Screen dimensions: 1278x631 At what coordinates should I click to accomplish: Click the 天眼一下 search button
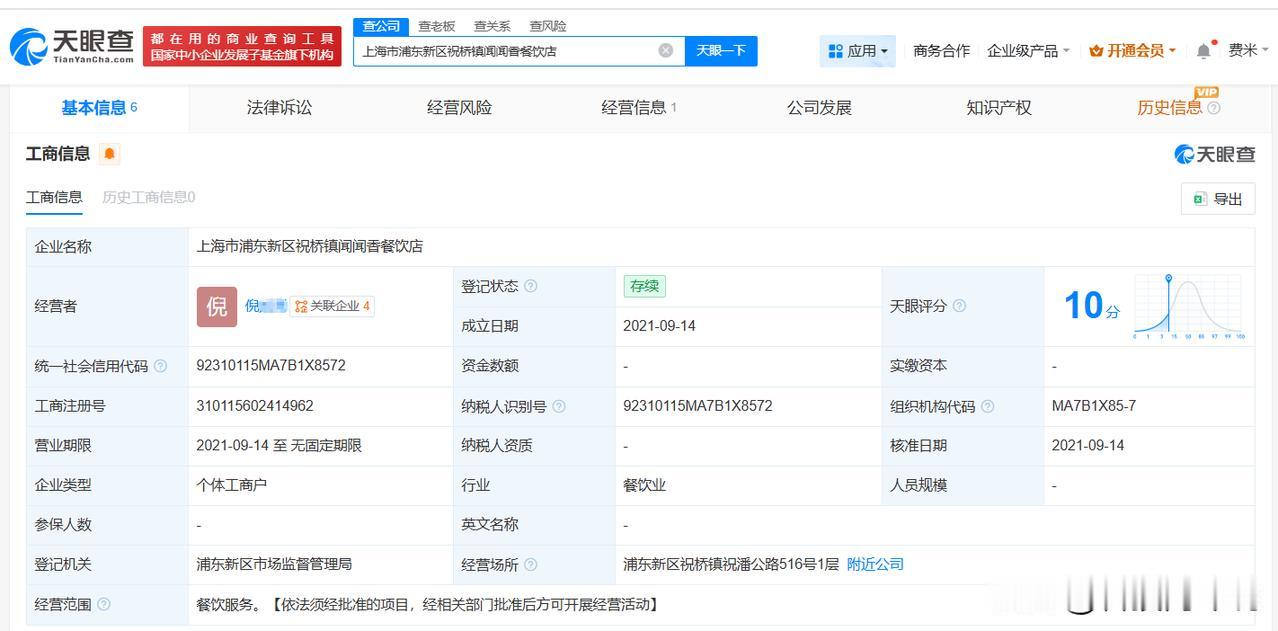721,51
